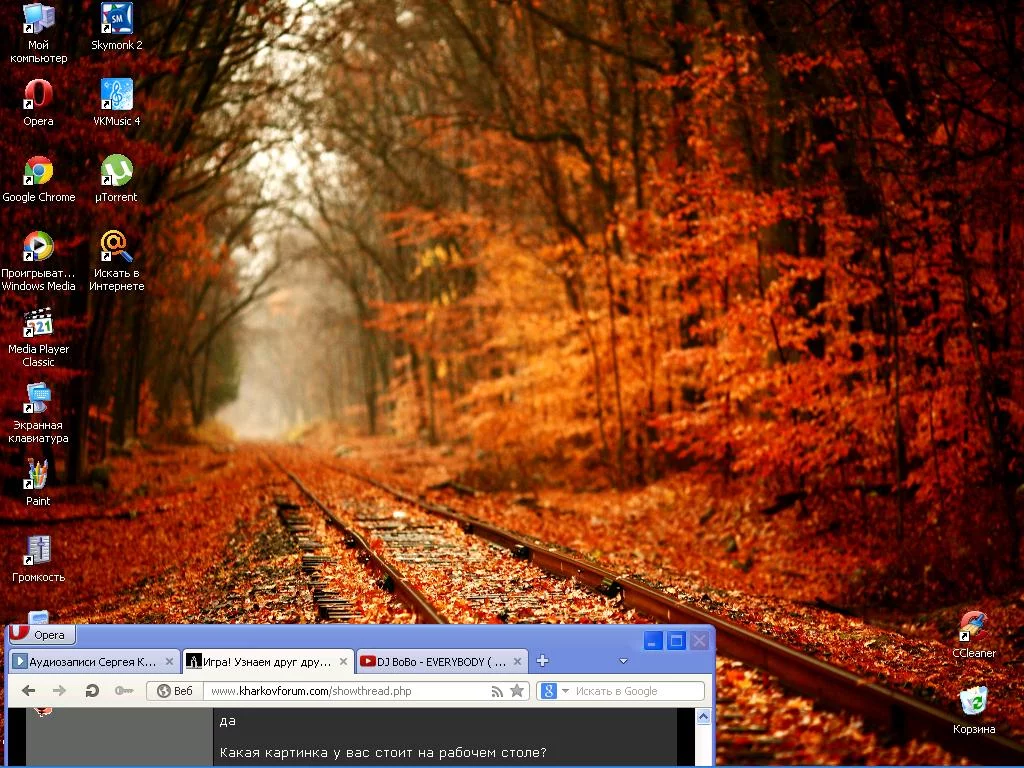Close the DJ BoBo tab
1024x768 pixels.
click(517, 662)
